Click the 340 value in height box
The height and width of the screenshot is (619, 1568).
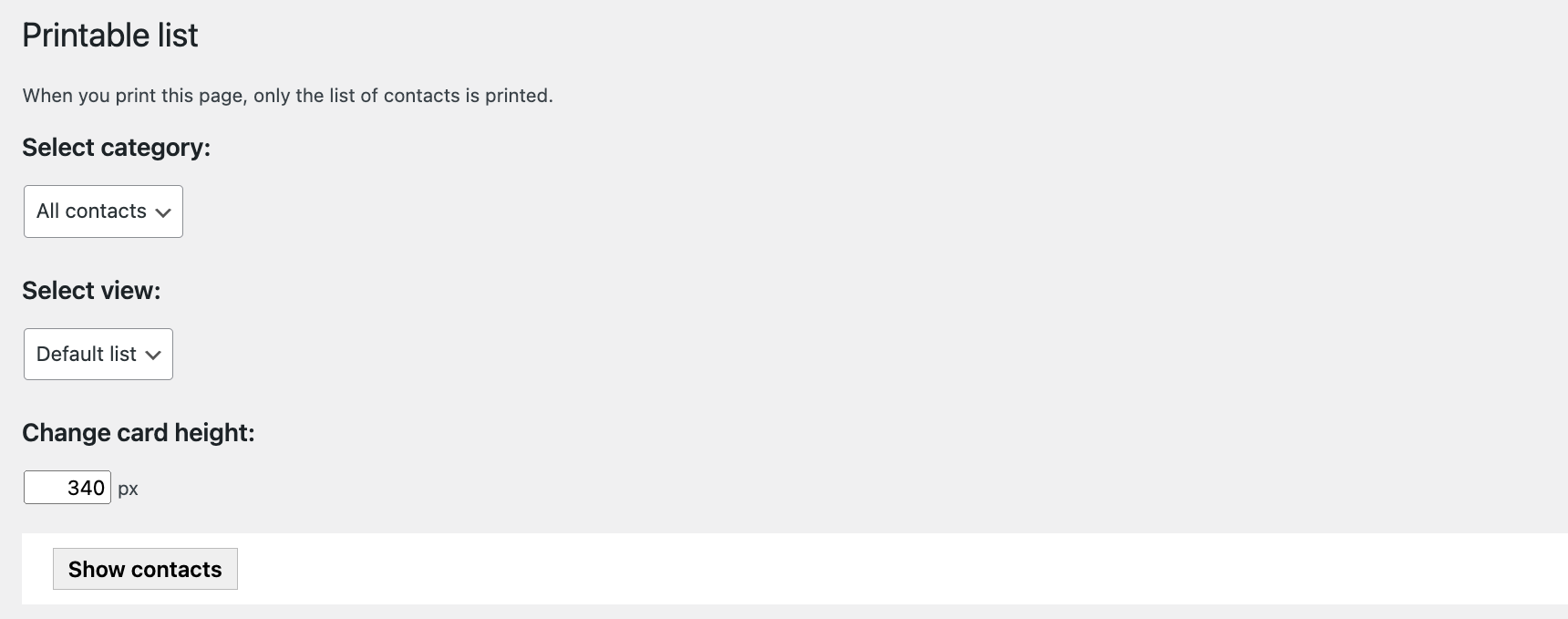(x=86, y=488)
